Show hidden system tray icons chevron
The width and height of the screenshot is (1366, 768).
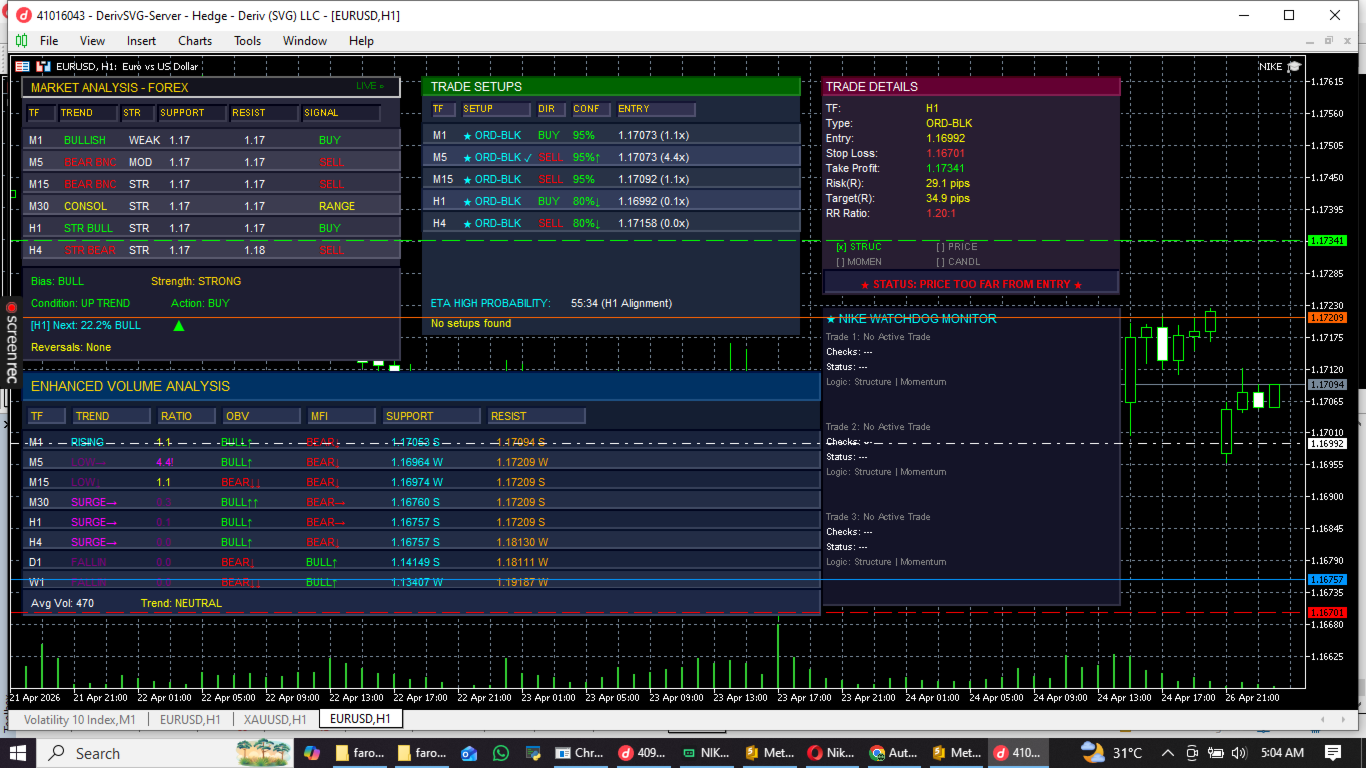tap(1167, 753)
